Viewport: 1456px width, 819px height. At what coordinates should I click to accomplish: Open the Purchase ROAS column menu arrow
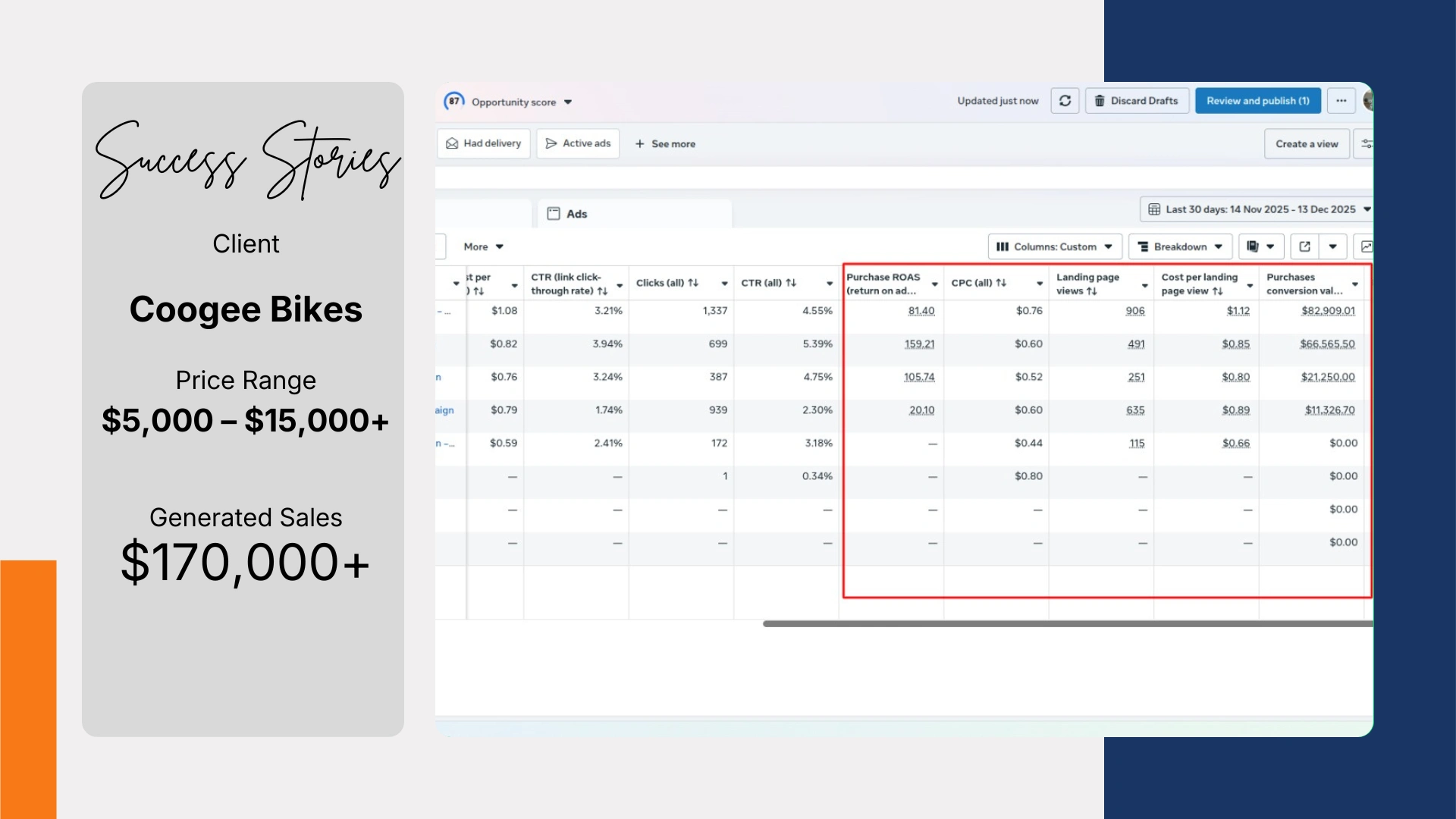(x=935, y=285)
